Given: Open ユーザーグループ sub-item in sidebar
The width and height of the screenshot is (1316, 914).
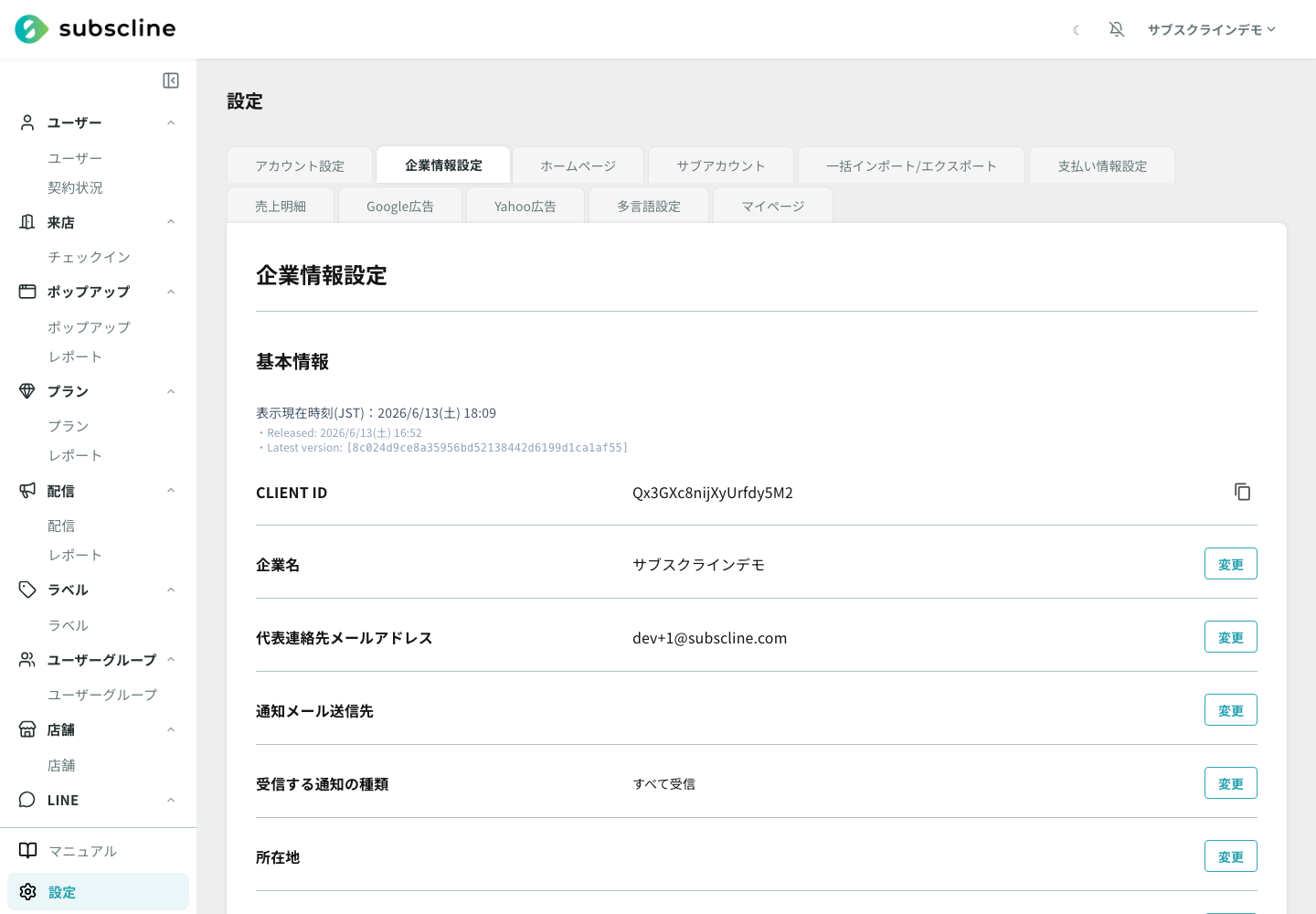Looking at the screenshot, I should (102, 695).
